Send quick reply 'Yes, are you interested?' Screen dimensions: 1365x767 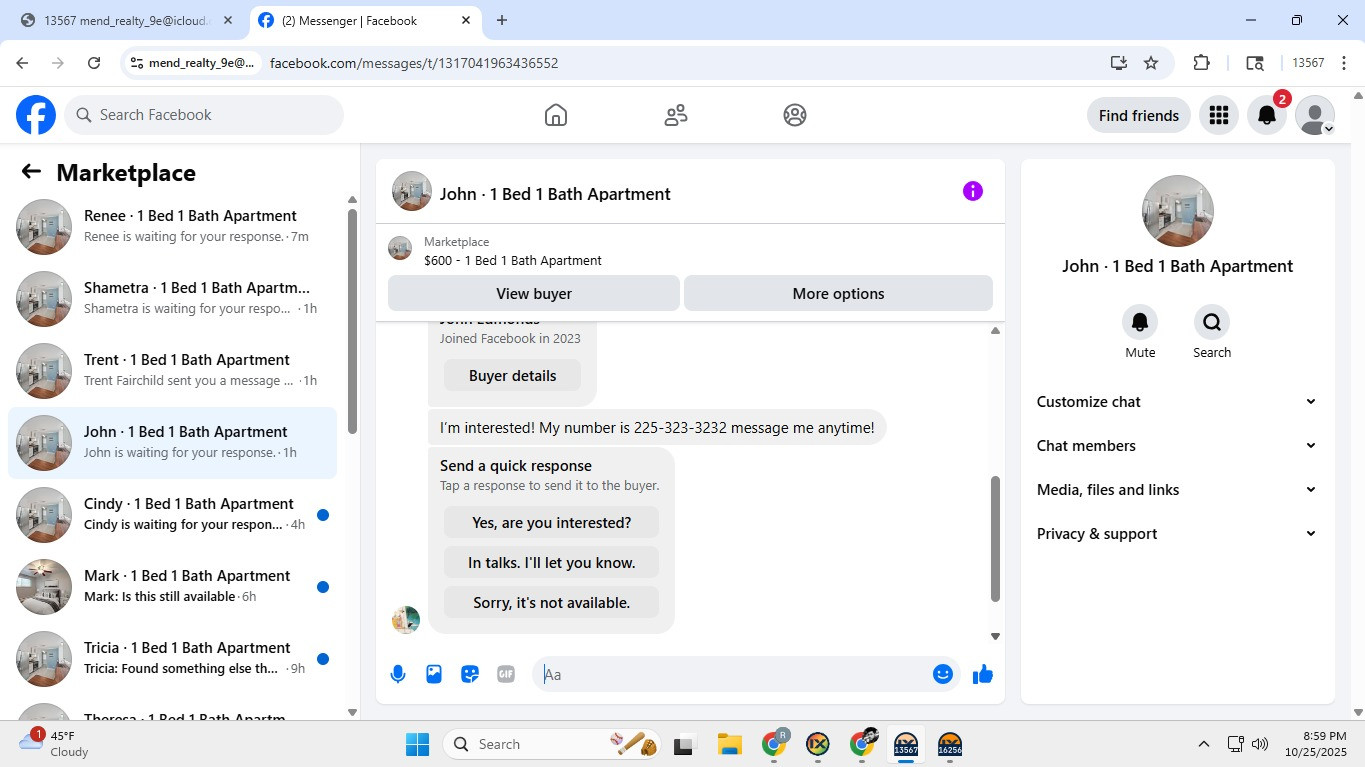552,523
